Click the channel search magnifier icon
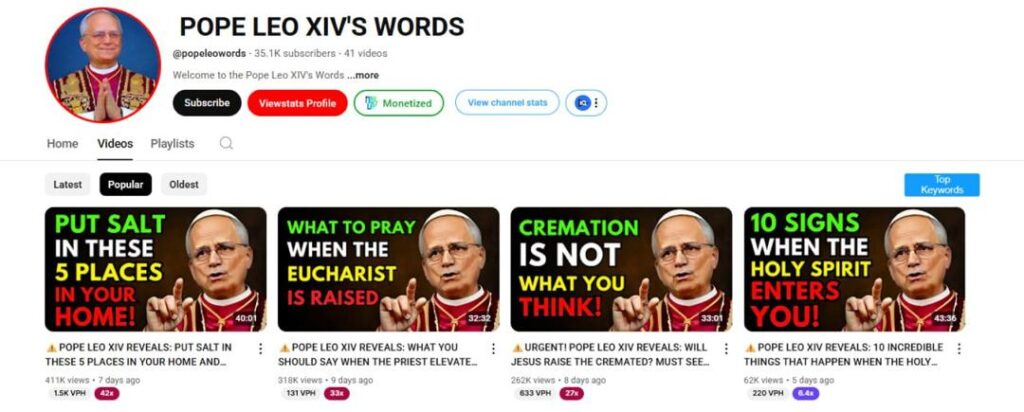1024x412 pixels. [226, 143]
